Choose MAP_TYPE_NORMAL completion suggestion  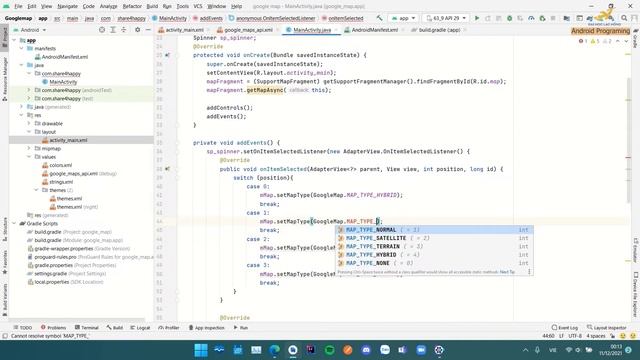(x=434, y=230)
